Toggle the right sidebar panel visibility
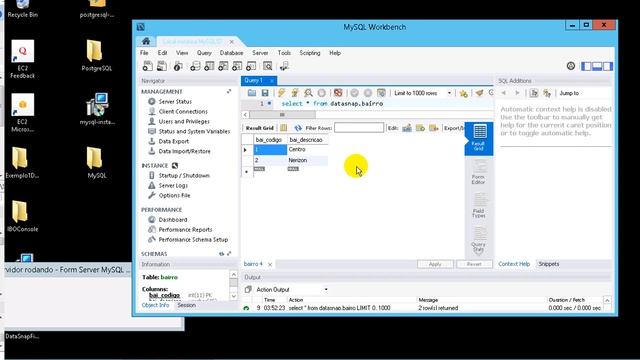 click(607, 66)
